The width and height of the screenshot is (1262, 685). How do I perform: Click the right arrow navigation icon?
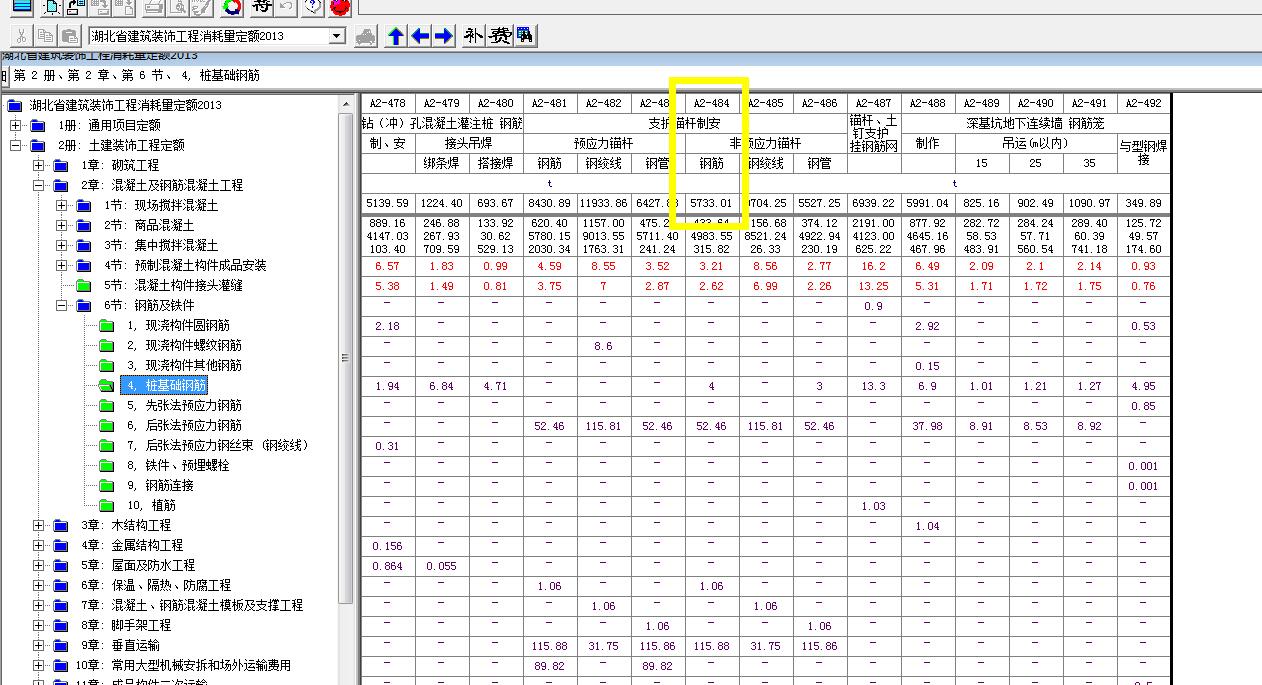pyautogui.click(x=444, y=36)
